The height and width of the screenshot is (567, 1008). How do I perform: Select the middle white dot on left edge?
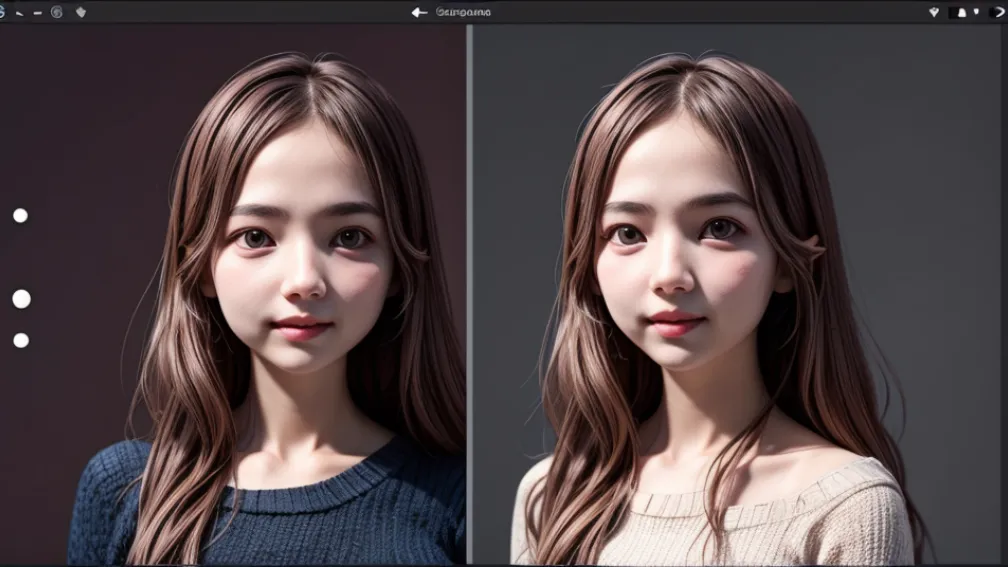(x=21, y=299)
